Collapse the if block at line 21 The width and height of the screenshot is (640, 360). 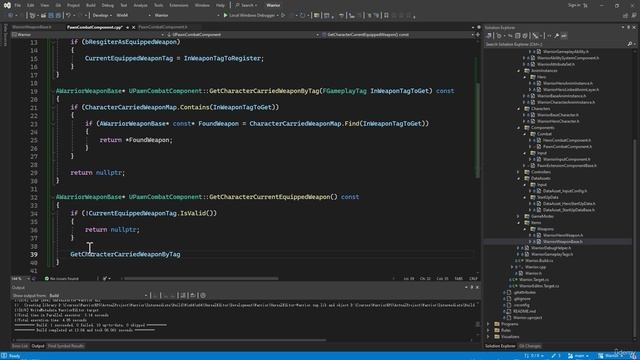tap(53, 107)
